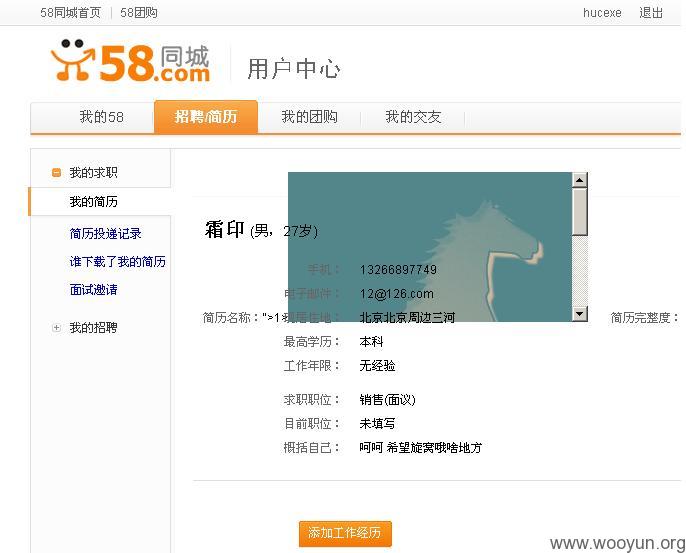Expand the 我的招聘 section plus icon
Image resolution: width=686 pixels, height=553 pixels.
tap(56, 327)
